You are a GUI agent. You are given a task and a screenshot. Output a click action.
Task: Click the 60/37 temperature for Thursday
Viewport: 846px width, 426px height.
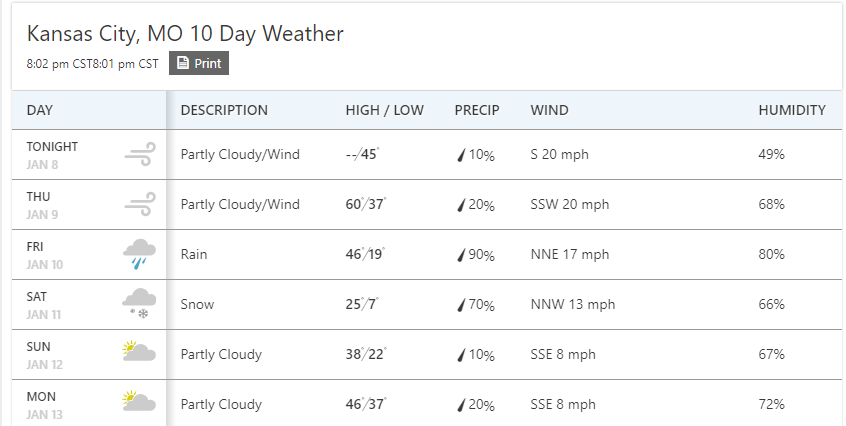(x=364, y=205)
